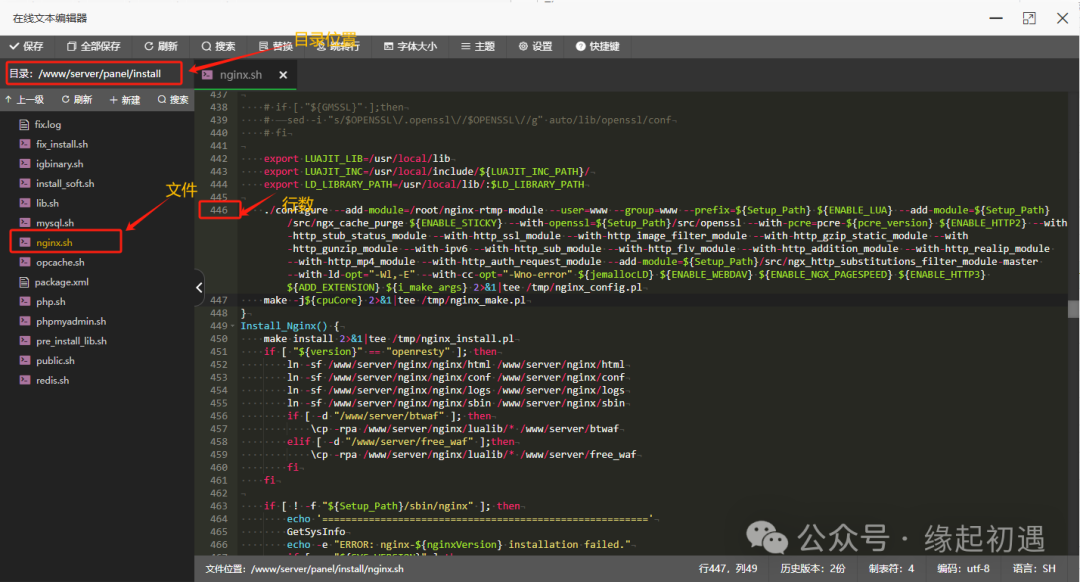
Task: Close the nginx.sh tab
Action: [283, 75]
